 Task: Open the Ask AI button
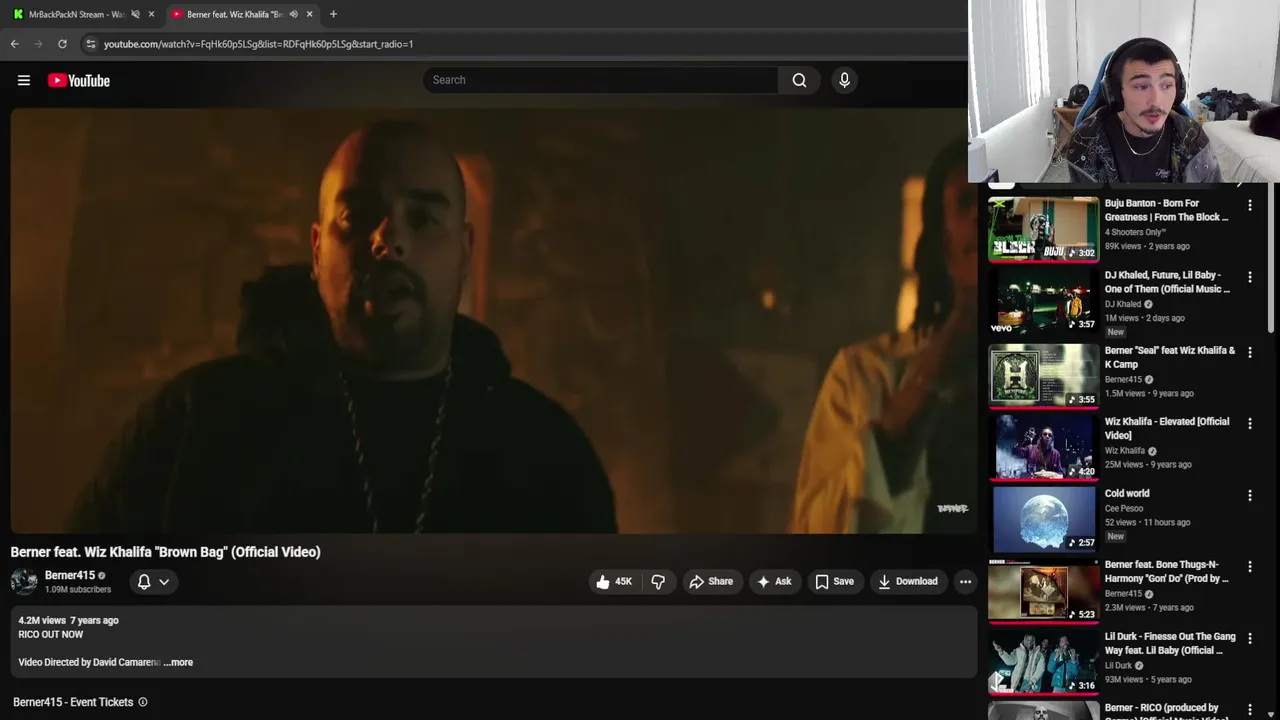774,581
